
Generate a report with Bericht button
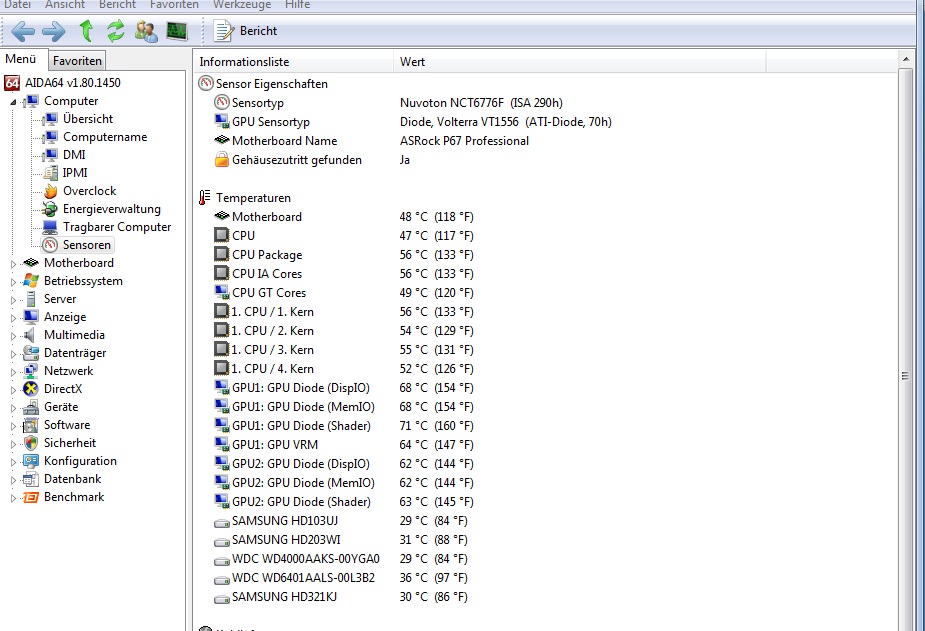[245, 31]
